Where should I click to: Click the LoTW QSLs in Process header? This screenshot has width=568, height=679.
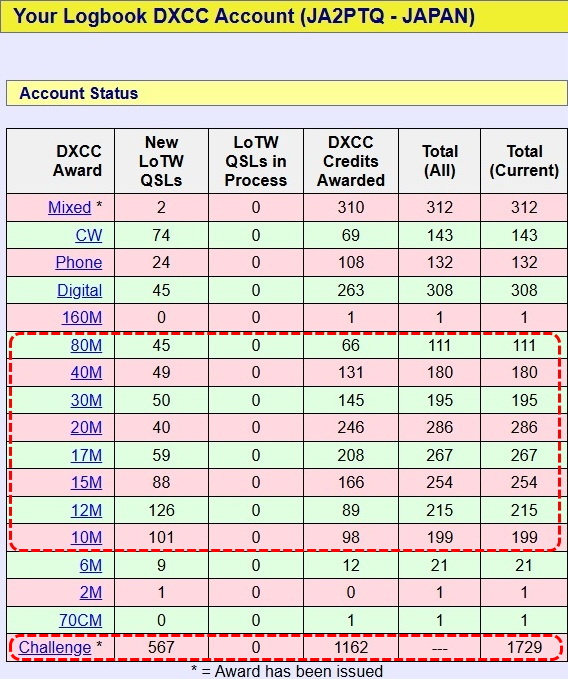point(256,161)
